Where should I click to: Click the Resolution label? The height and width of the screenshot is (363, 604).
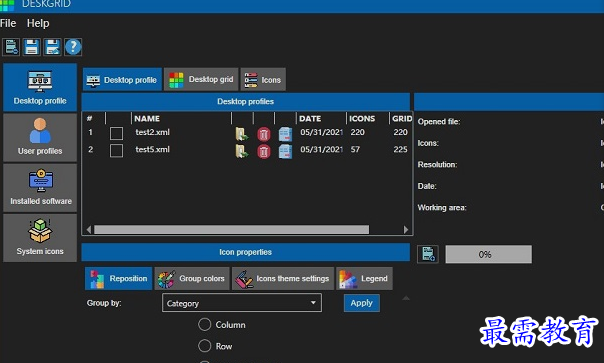pos(437,165)
